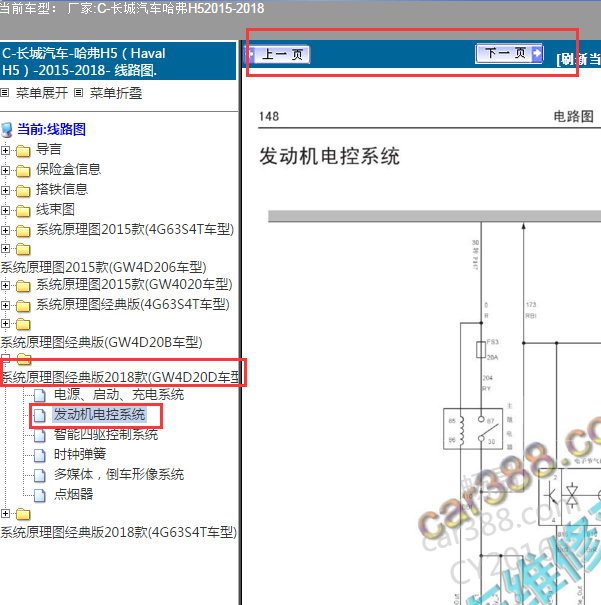Open 电源、启动、充电系统 page
The width and height of the screenshot is (601, 605).
pyautogui.click(x=119, y=395)
